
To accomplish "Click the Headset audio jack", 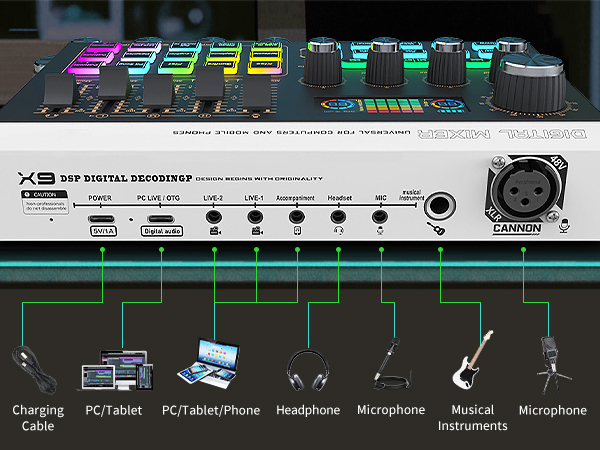I will coord(338,217).
